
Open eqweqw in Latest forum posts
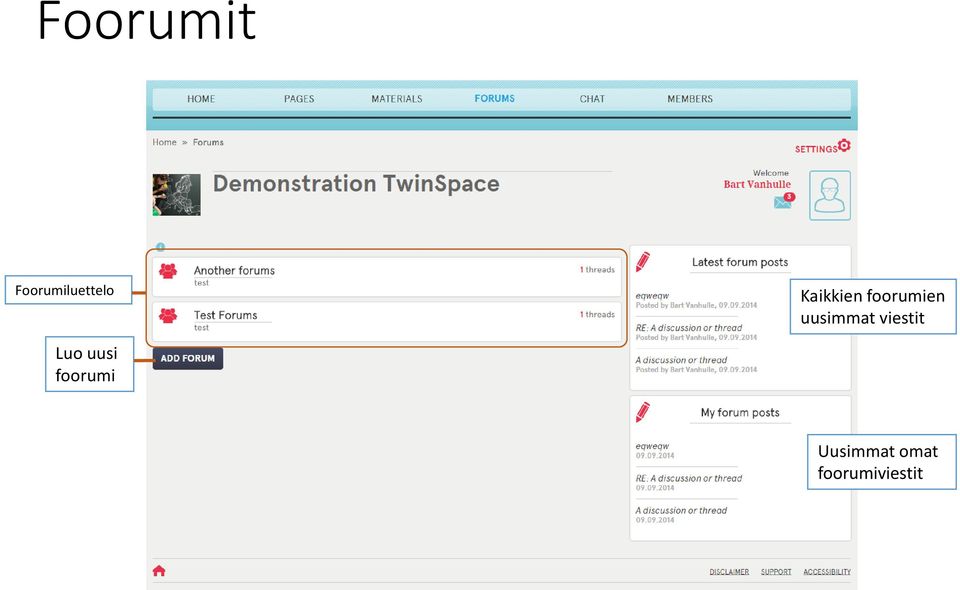tap(652, 296)
